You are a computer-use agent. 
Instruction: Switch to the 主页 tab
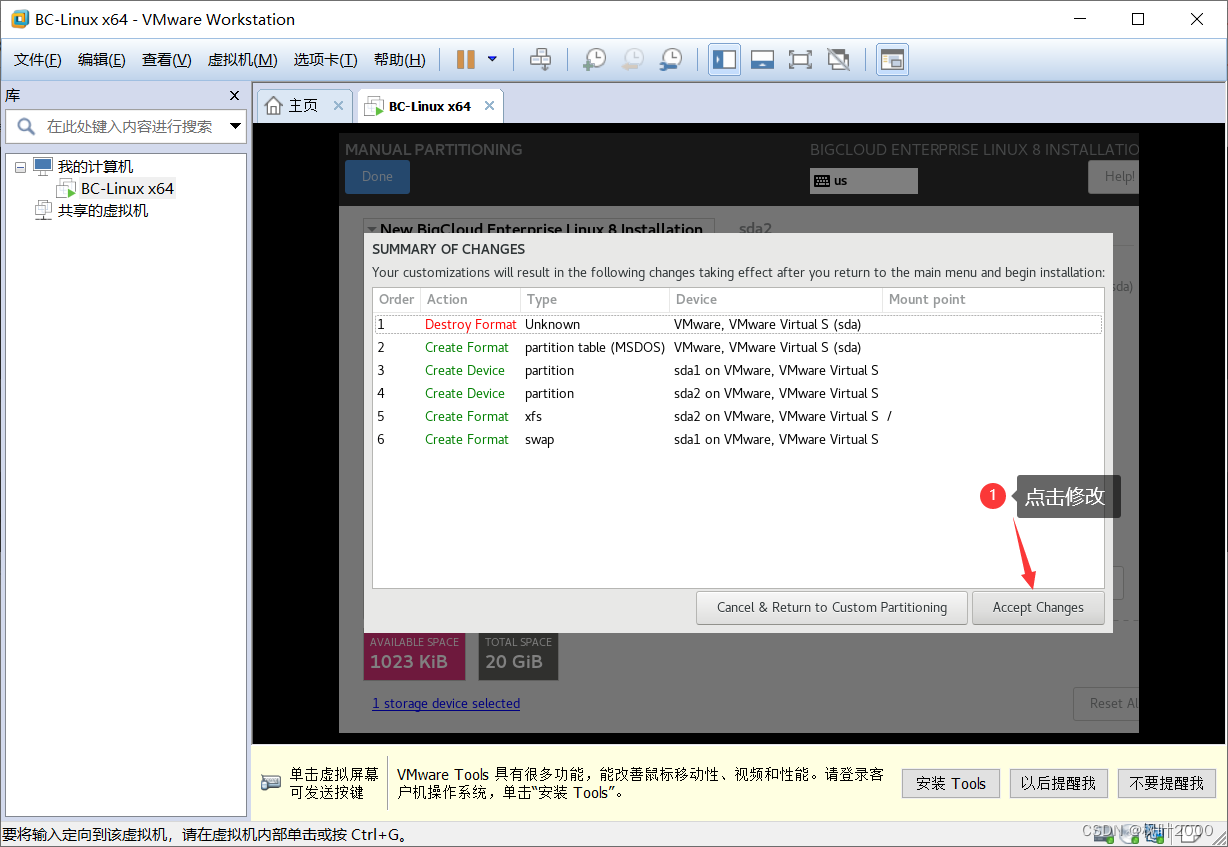pyautogui.click(x=303, y=104)
